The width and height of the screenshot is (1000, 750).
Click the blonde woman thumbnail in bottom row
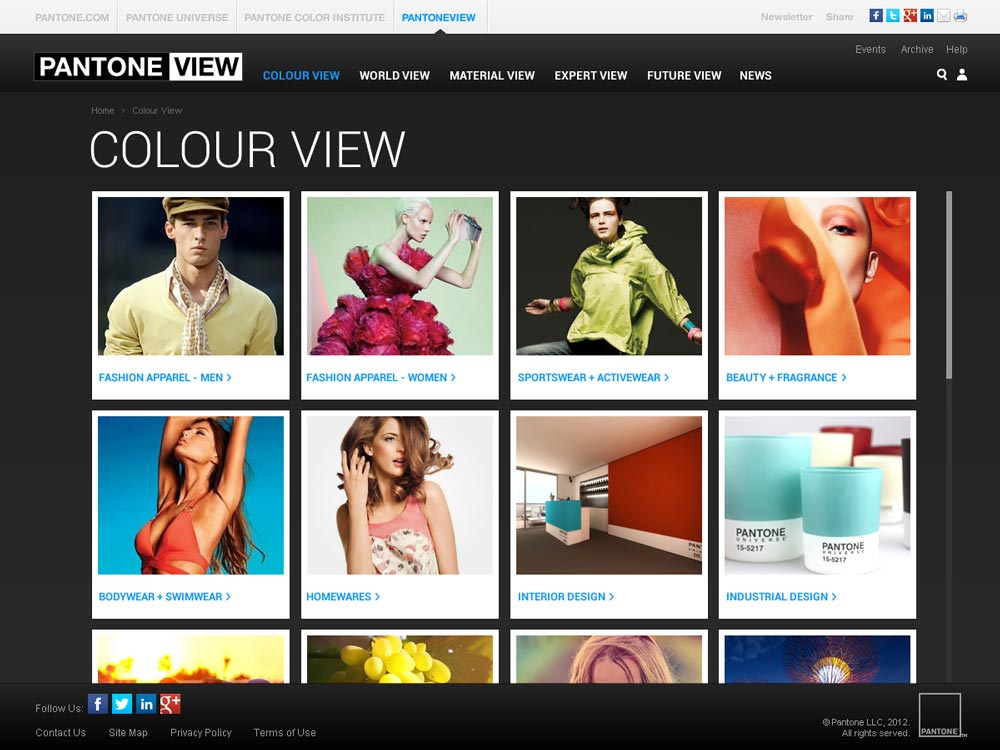click(x=609, y=659)
